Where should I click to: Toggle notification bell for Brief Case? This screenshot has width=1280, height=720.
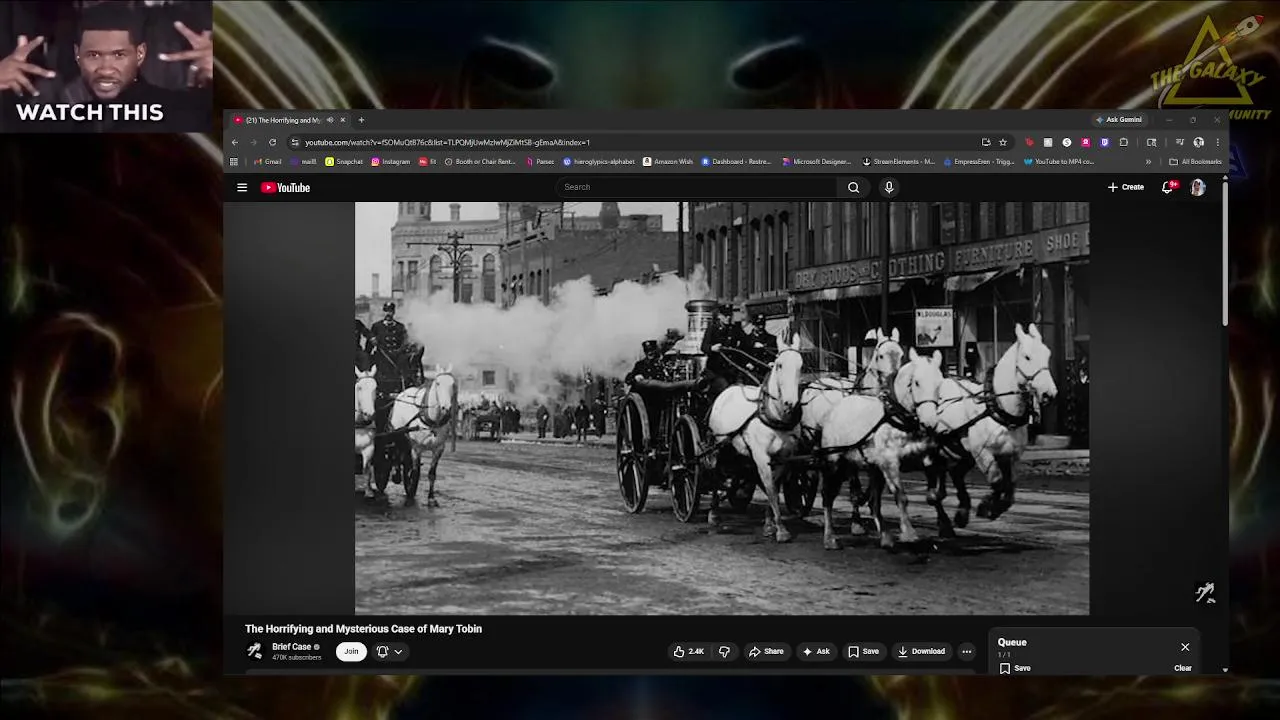coord(382,651)
